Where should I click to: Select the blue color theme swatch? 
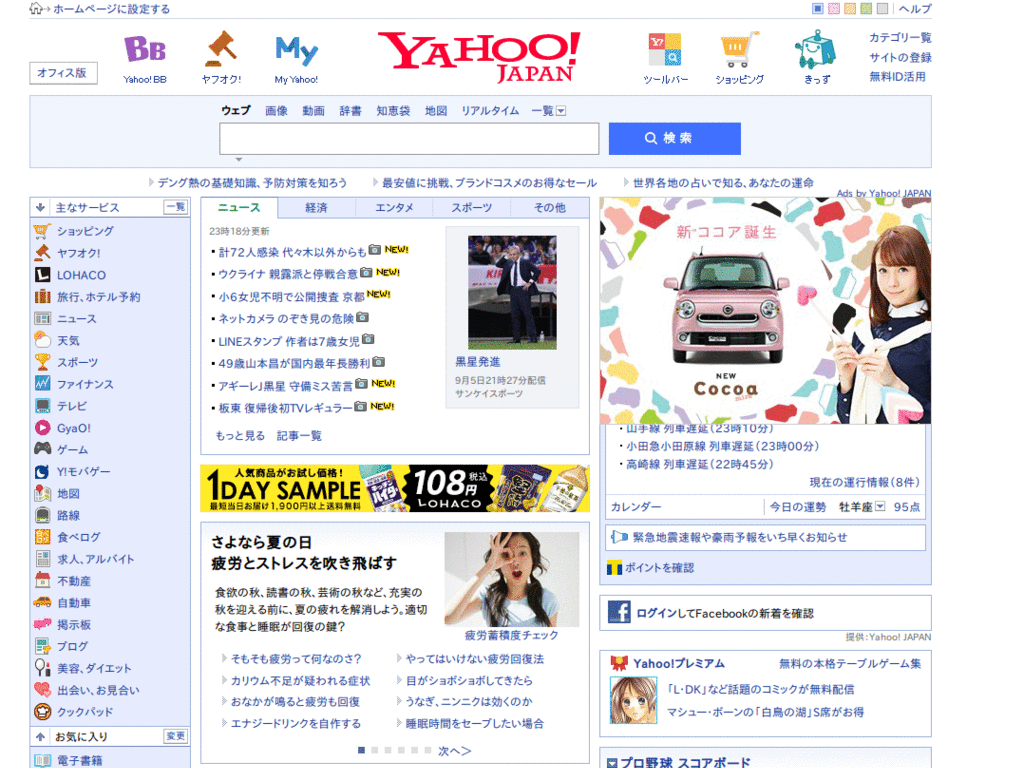click(817, 8)
